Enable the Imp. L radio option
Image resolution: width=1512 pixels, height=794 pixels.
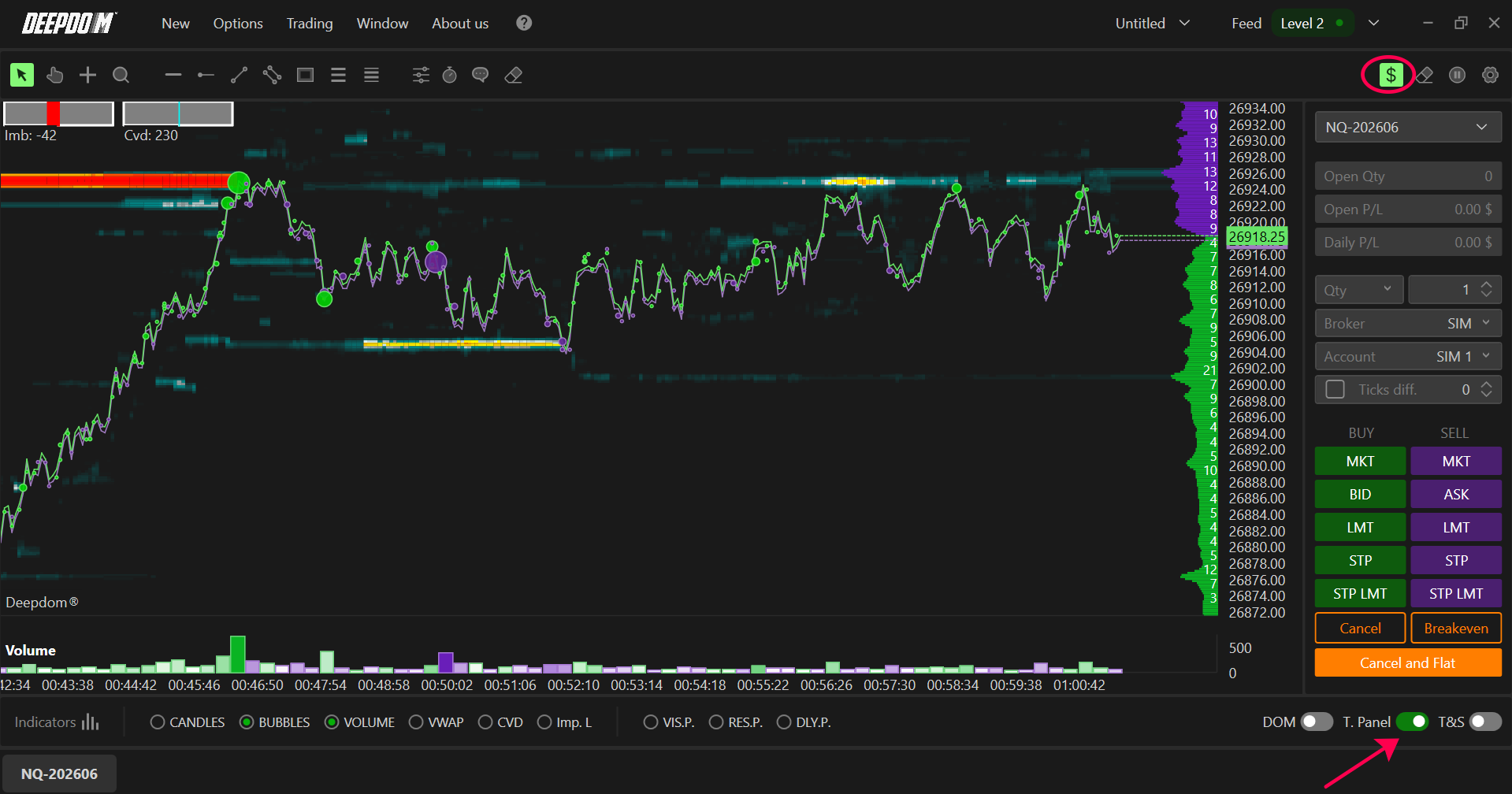point(564,722)
